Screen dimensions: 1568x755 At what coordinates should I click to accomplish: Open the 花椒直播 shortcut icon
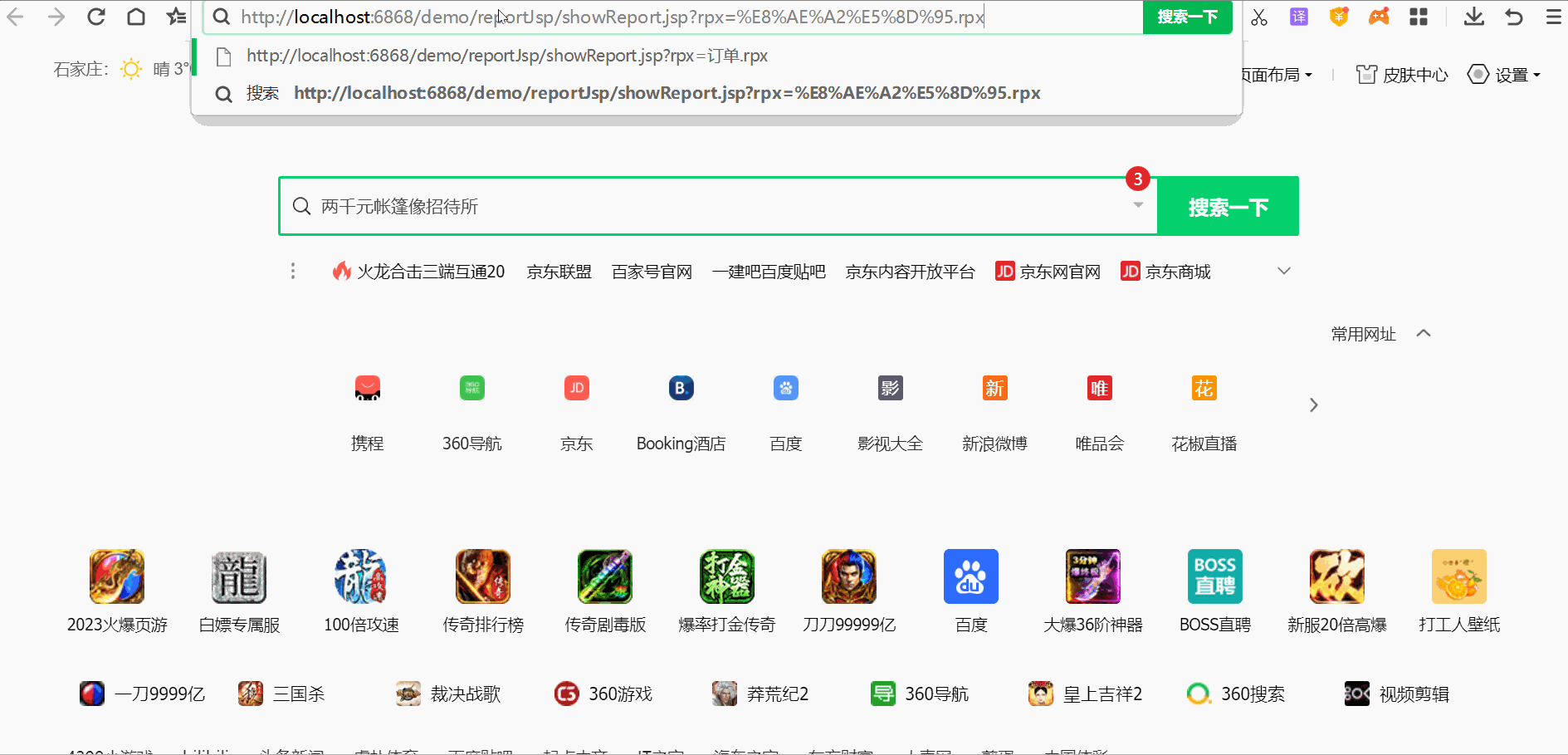tap(1204, 388)
